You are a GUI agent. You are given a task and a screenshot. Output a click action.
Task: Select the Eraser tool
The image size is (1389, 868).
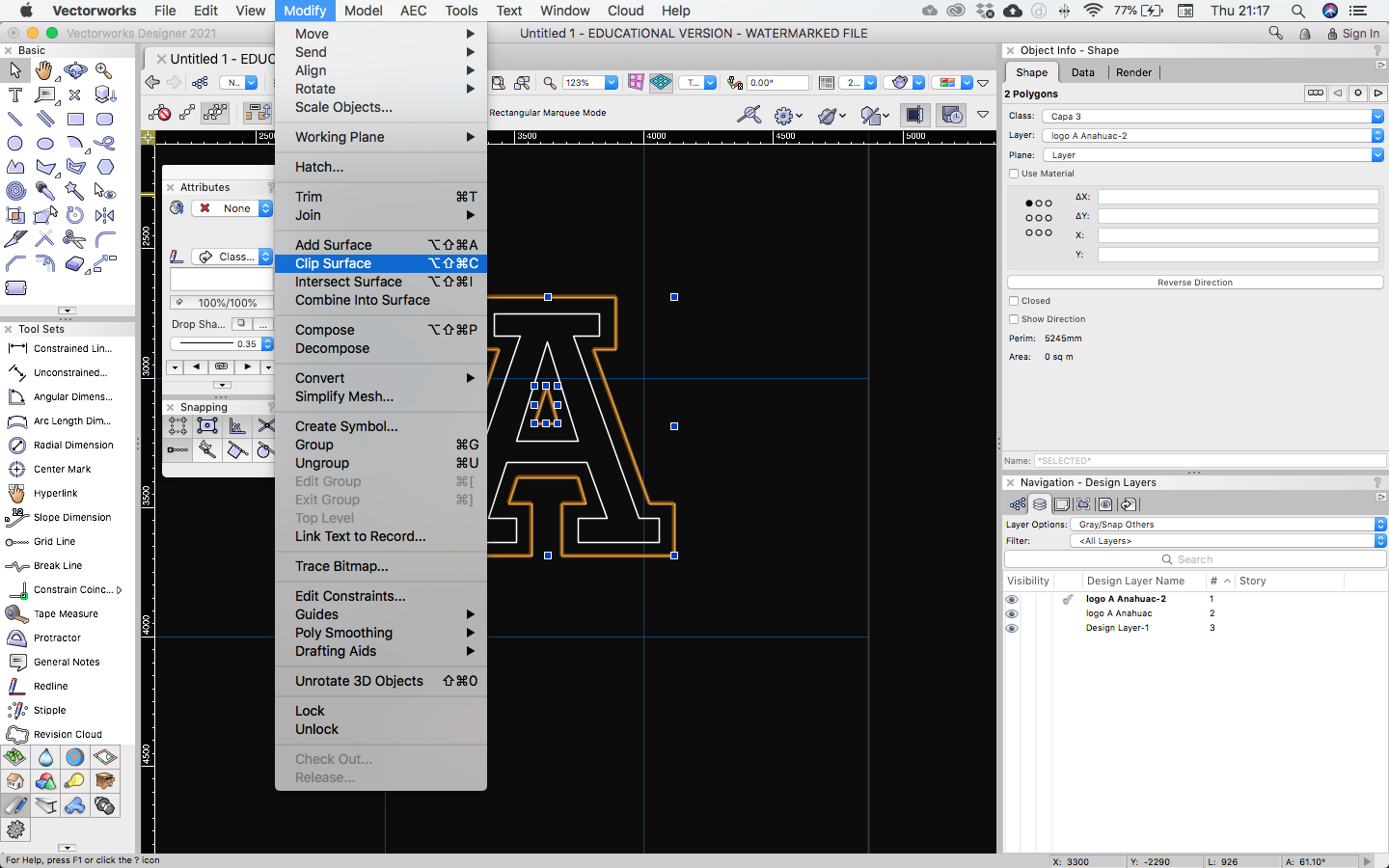coord(75,263)
